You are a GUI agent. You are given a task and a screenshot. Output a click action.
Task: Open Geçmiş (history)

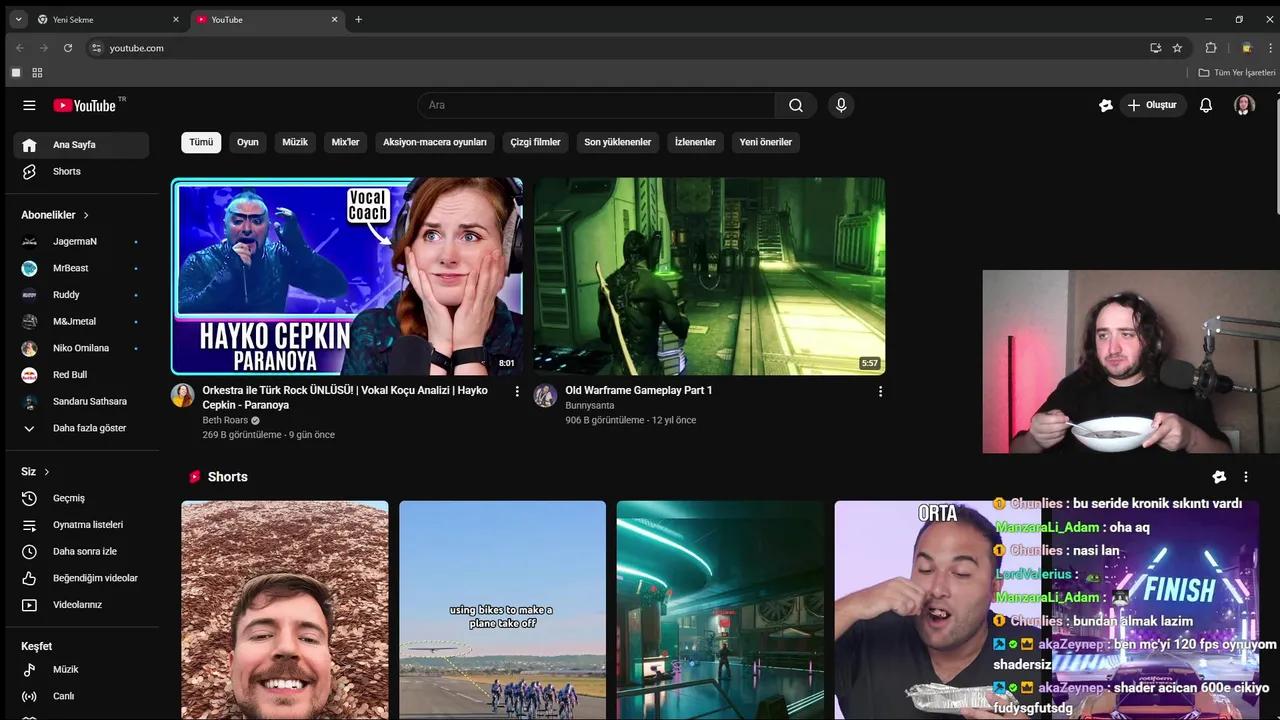click(x=82, y=498)
